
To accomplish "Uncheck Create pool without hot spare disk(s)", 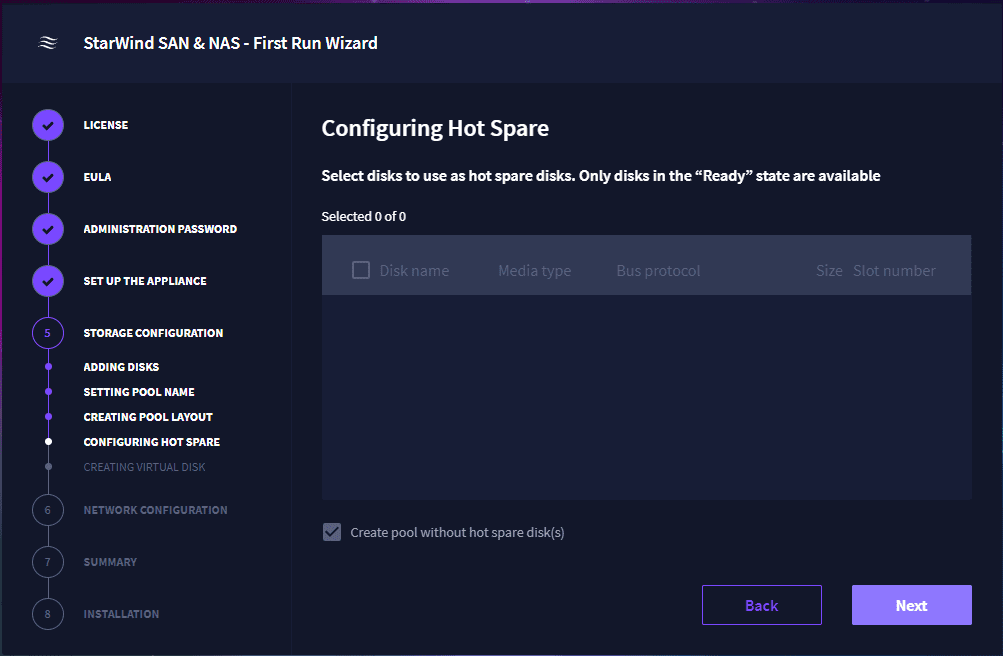I will [332, 532].
